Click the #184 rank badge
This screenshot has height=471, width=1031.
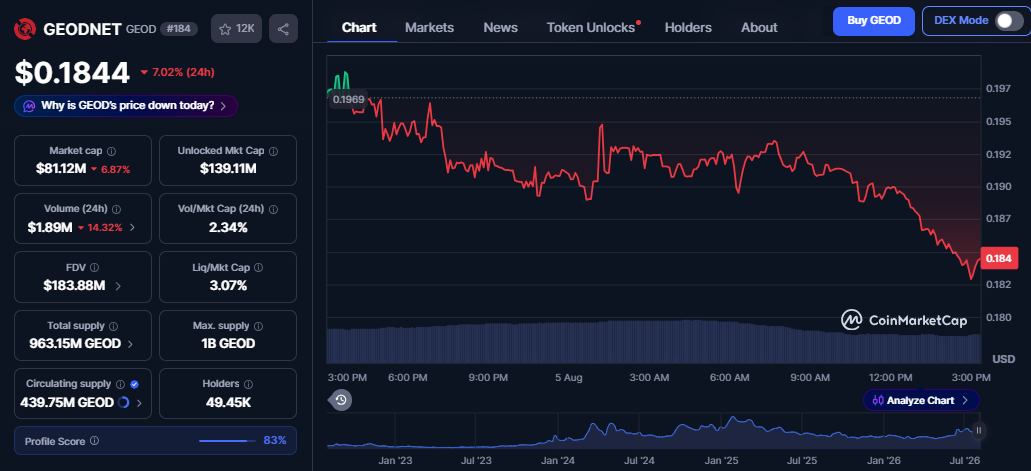click(178, 29)
